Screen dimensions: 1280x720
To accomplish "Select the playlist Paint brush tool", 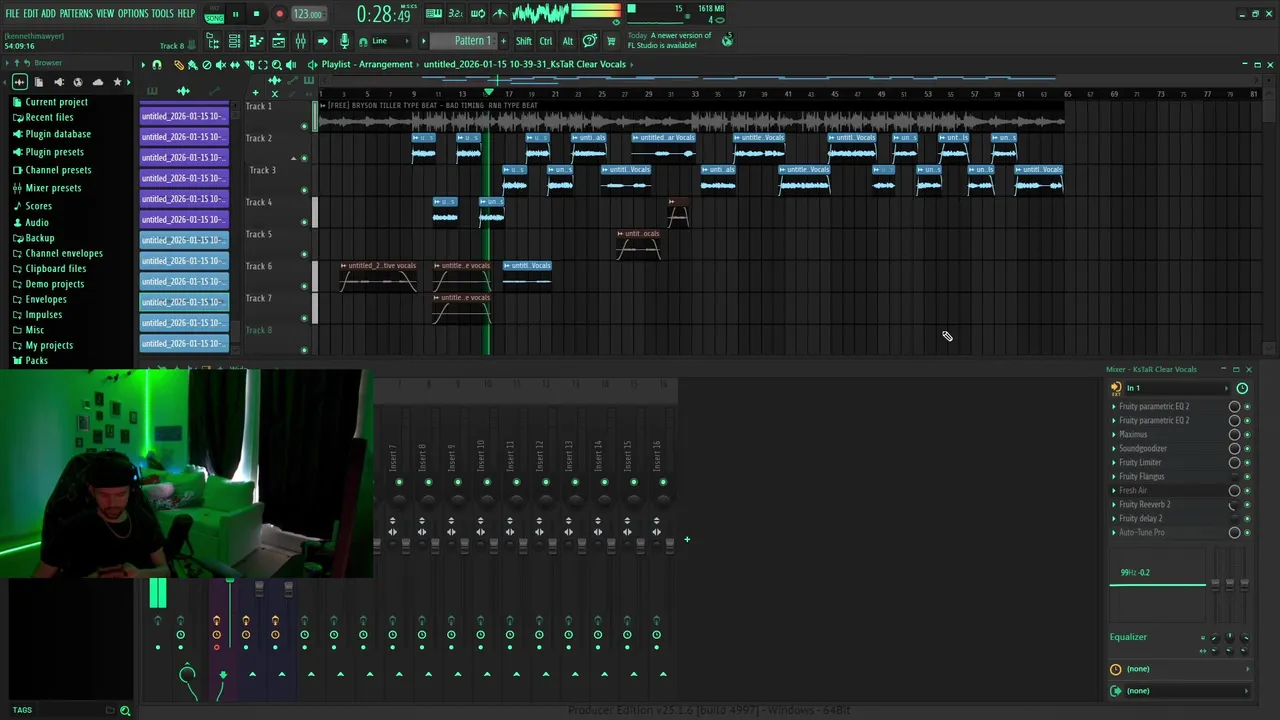I will point(192,64).
